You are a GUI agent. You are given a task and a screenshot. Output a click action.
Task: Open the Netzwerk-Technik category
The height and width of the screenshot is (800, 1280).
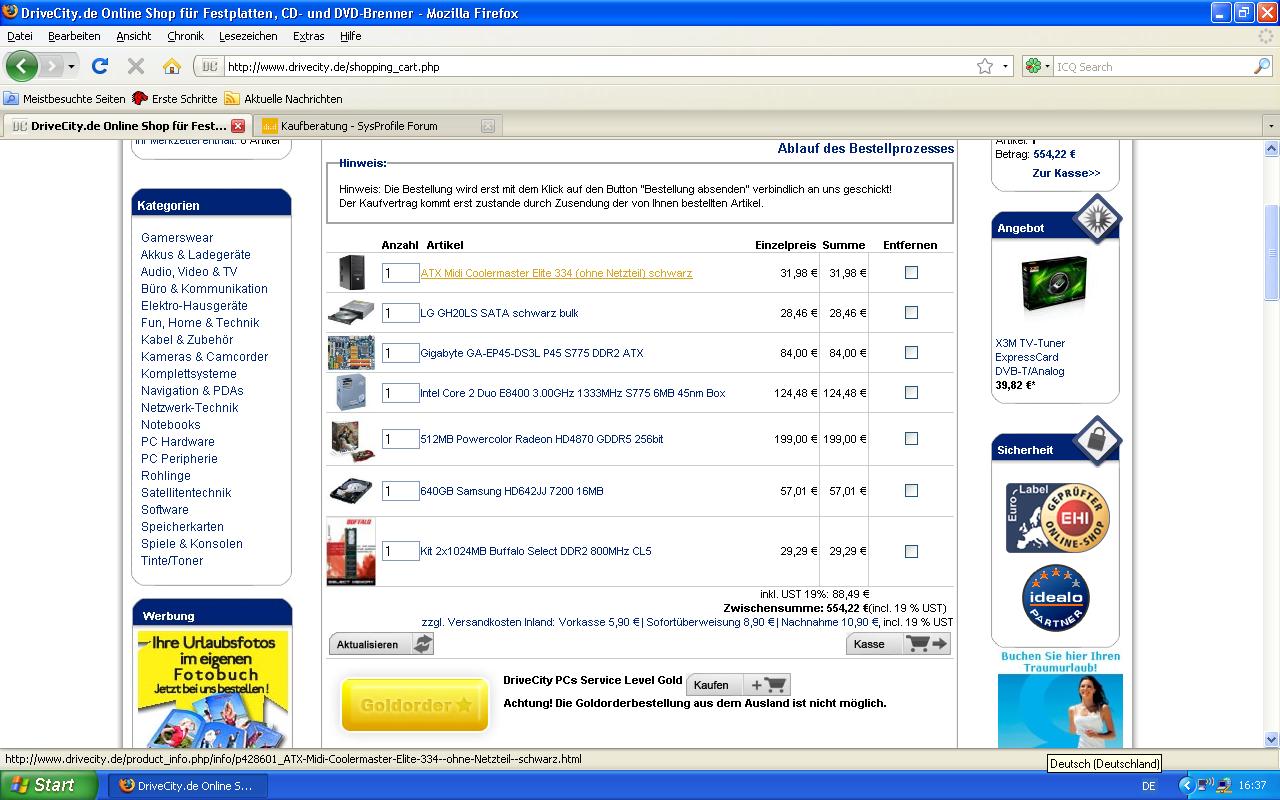(x=190, y=408)
